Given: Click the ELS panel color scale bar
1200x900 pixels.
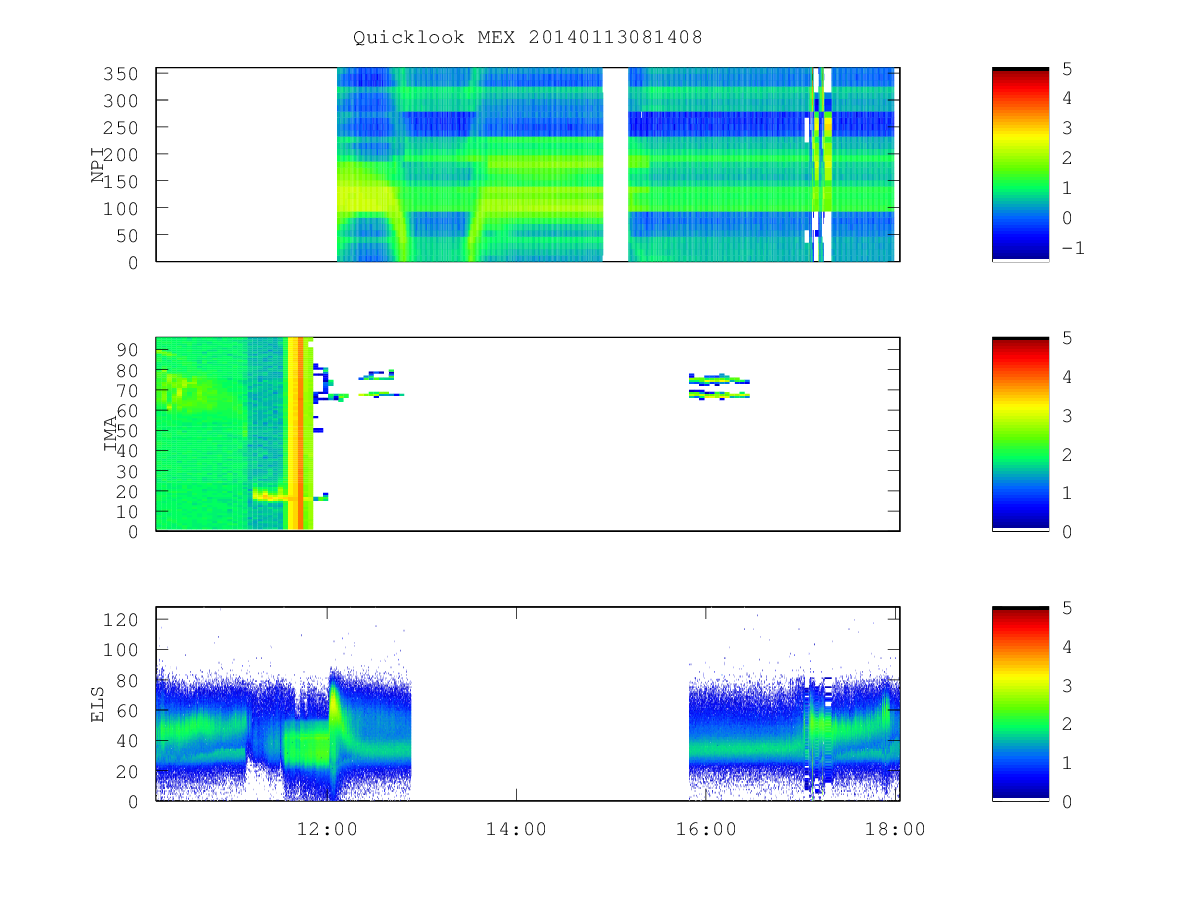Looking at the screenshot, I should [x=1020, y=703].
